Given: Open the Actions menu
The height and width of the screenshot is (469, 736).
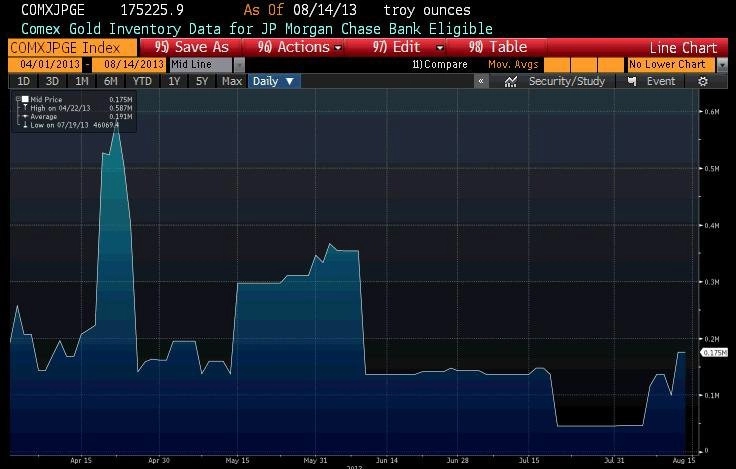Looking at the screenshot, I should (x=299, y=47).
